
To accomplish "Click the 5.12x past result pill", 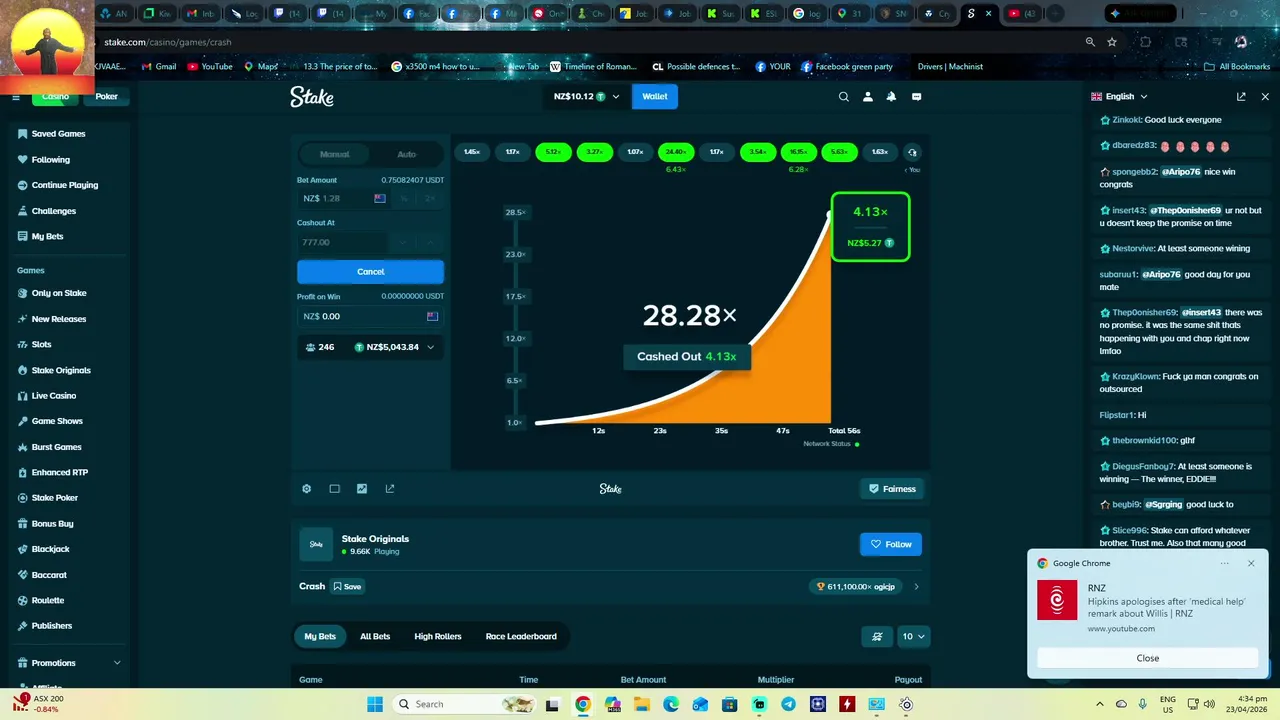I will 554,152.
